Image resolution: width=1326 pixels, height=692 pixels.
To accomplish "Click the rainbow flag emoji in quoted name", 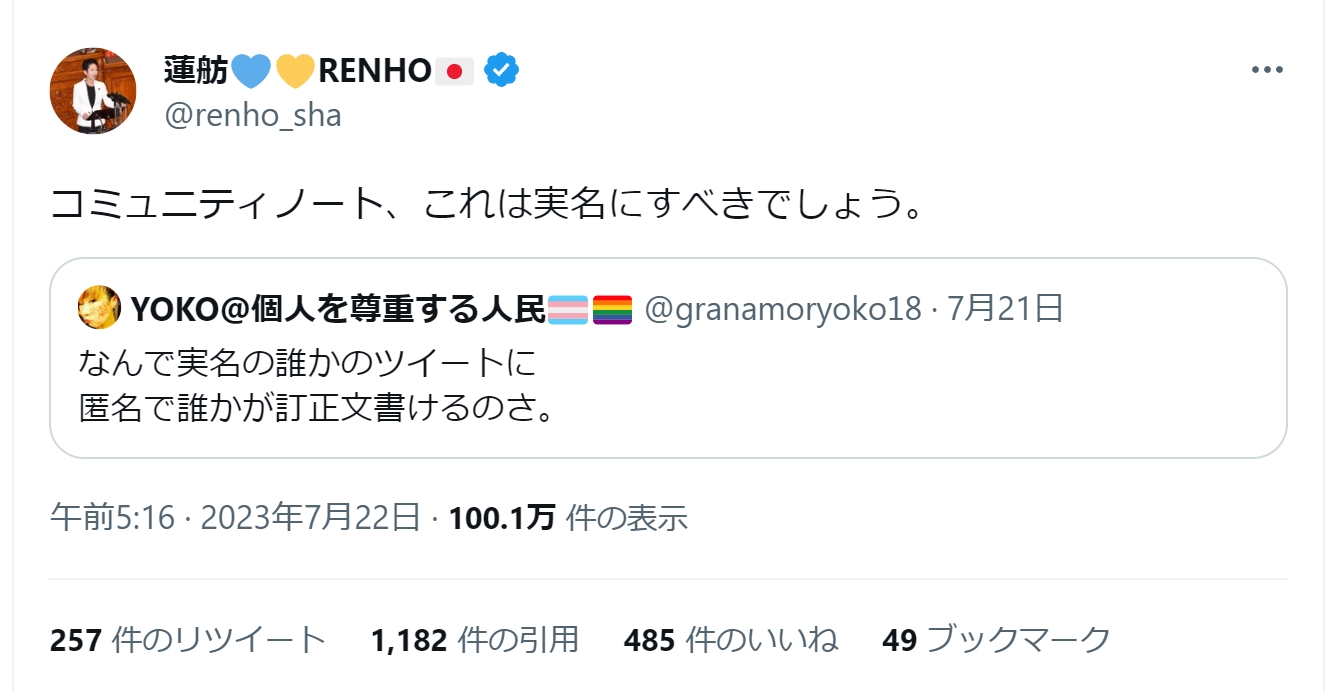I will pyautogui.click(x=612, y=311).
